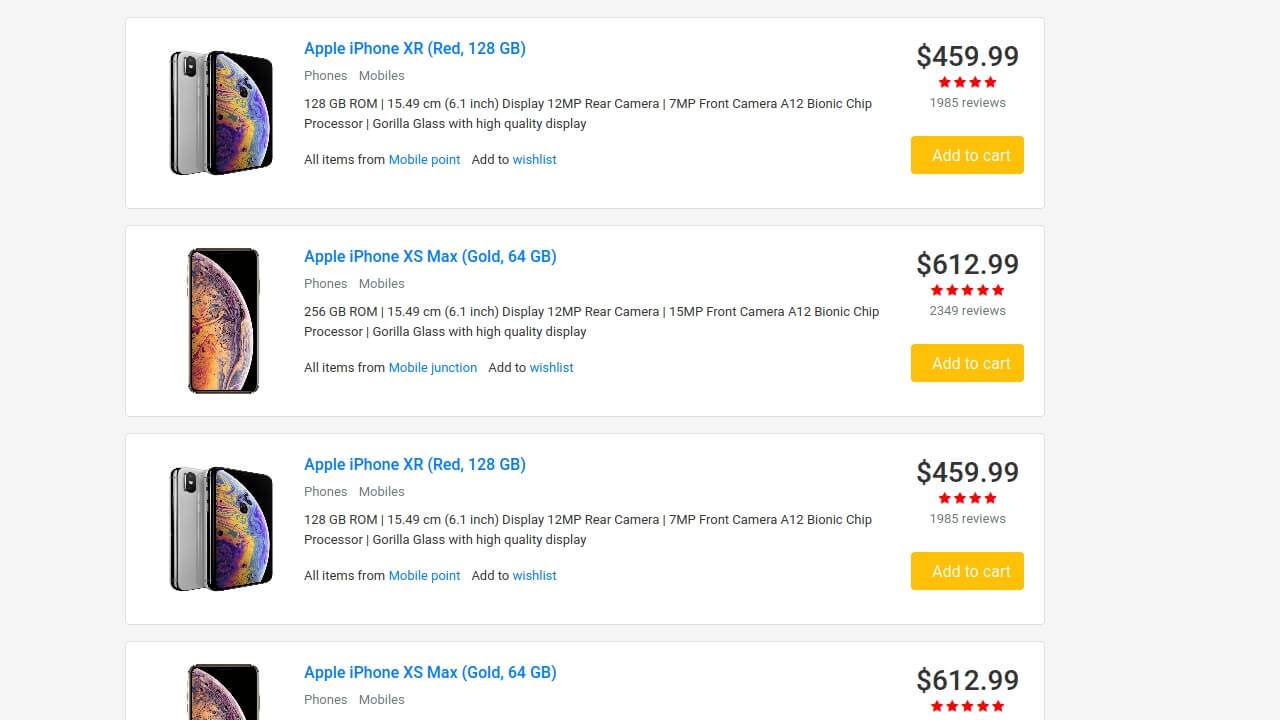Click Add to cart on the third product
The width and height of the screenshot is (1280, 720).
click(x=967, y=571)
